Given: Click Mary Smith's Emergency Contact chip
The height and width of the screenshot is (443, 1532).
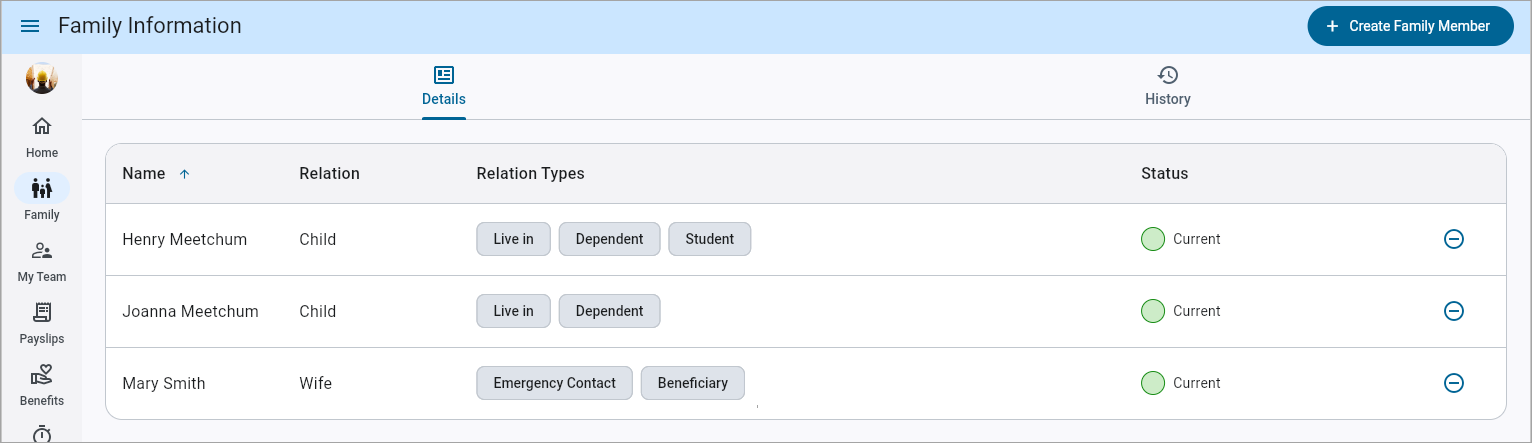Looking at the screenshot, I should (x=554, y=383).
